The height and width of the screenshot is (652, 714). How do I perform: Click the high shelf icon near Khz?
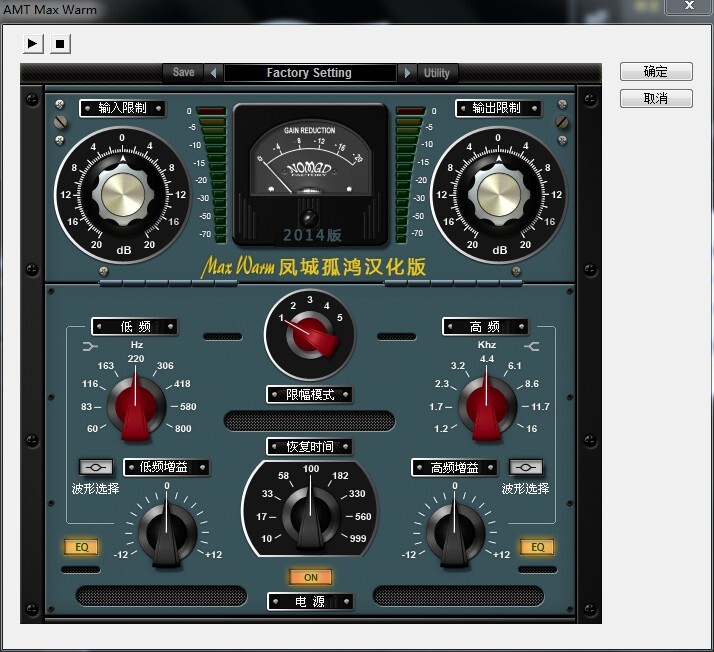click(x=531, y=346)
